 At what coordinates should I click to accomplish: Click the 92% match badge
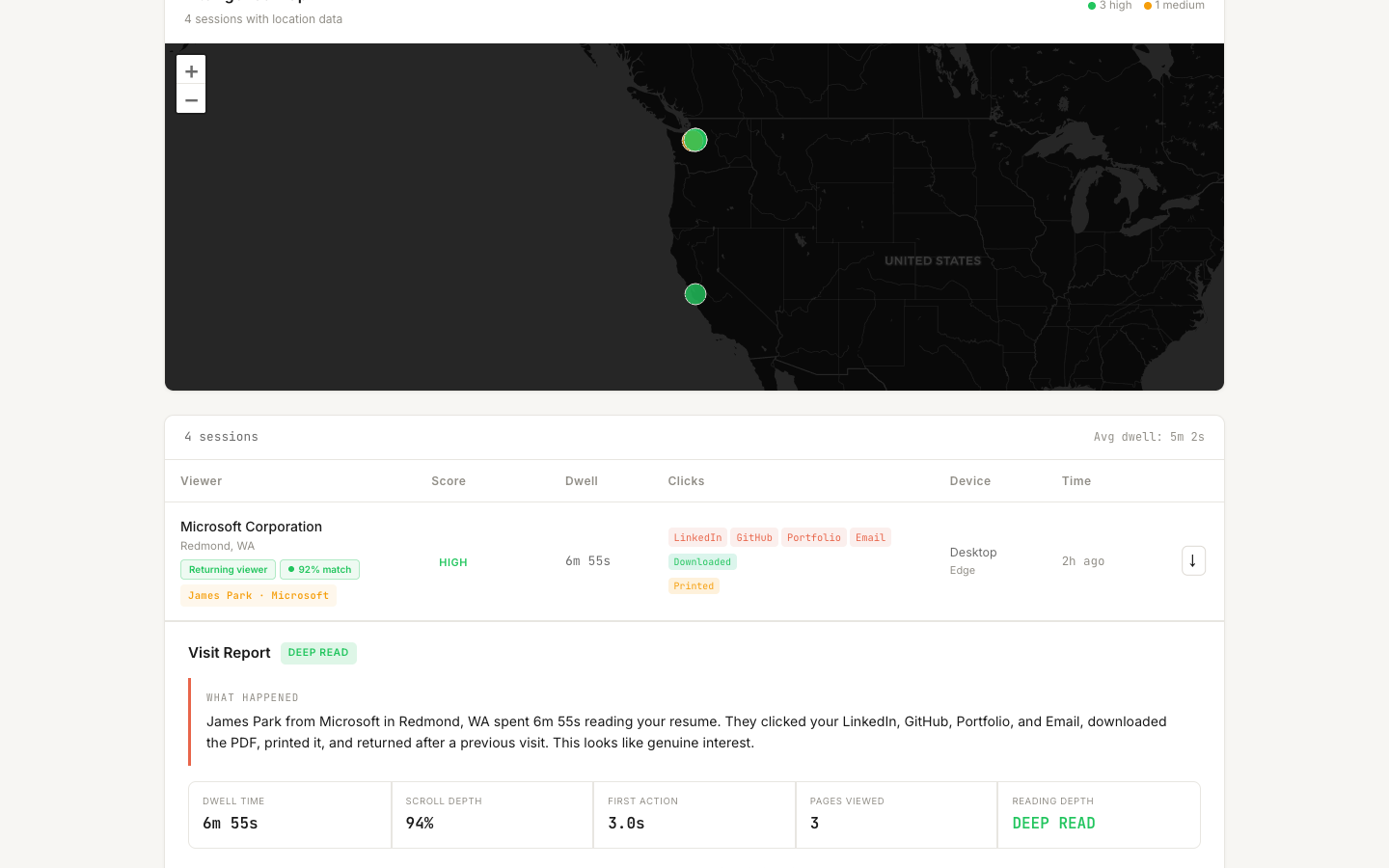click(319, 570)
